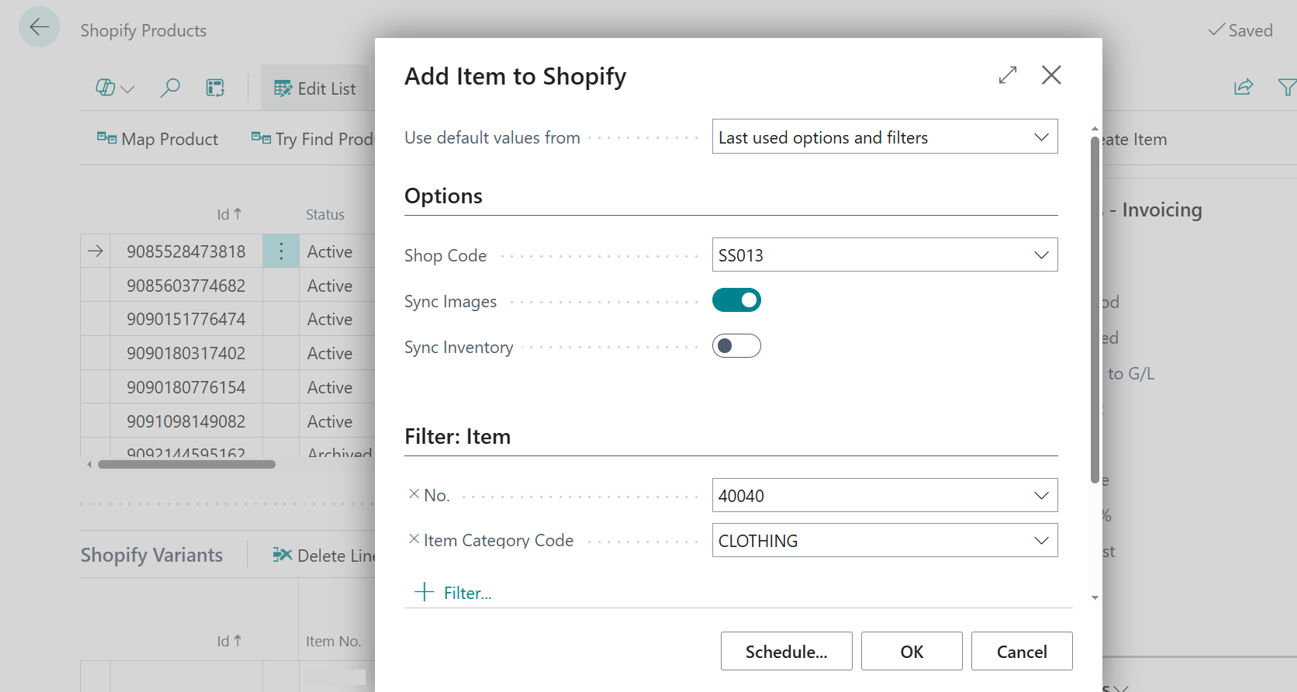Open the search magnifier icon
1297x692 pixels.
point(170,88)
